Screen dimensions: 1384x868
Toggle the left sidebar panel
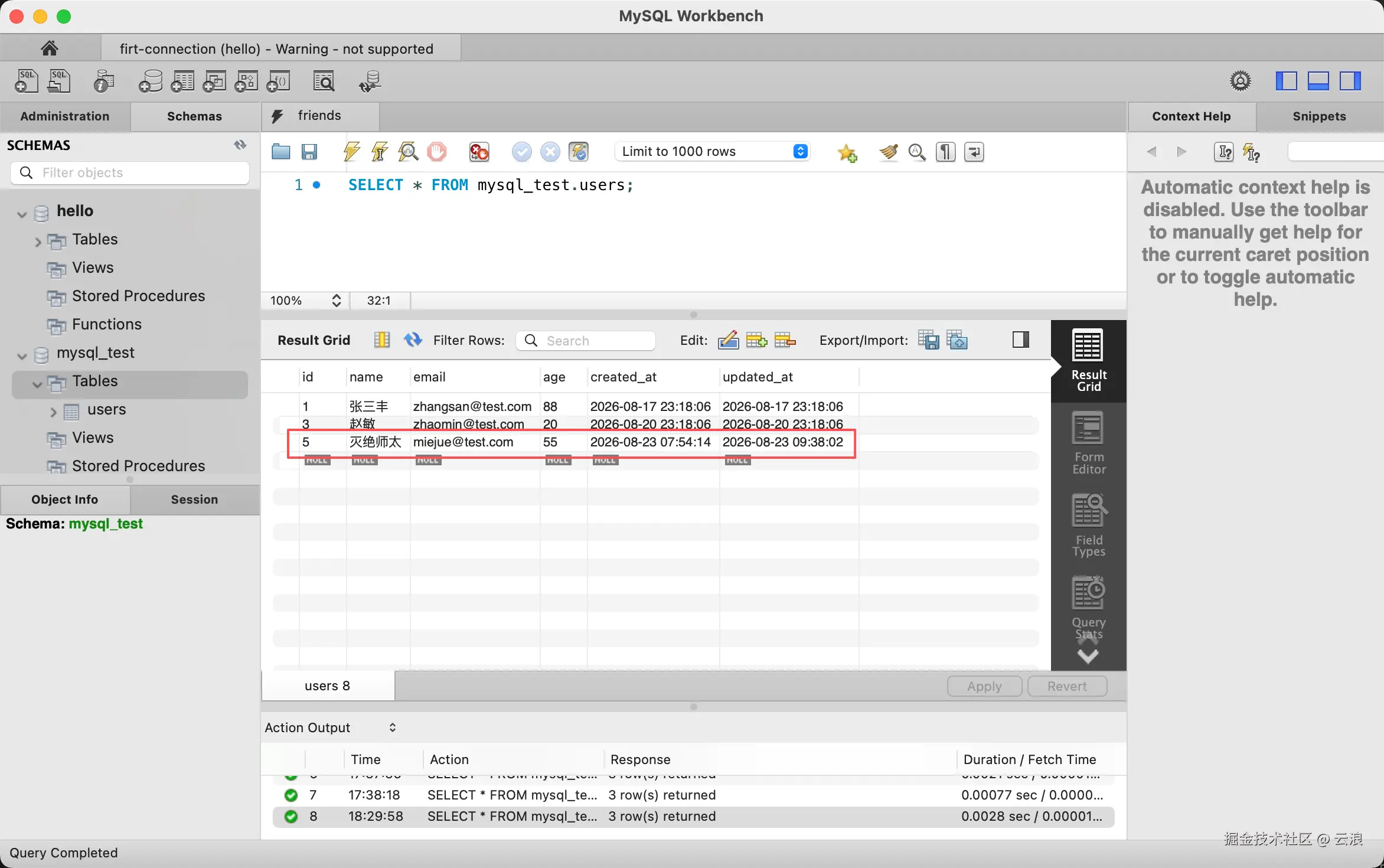1286,81
